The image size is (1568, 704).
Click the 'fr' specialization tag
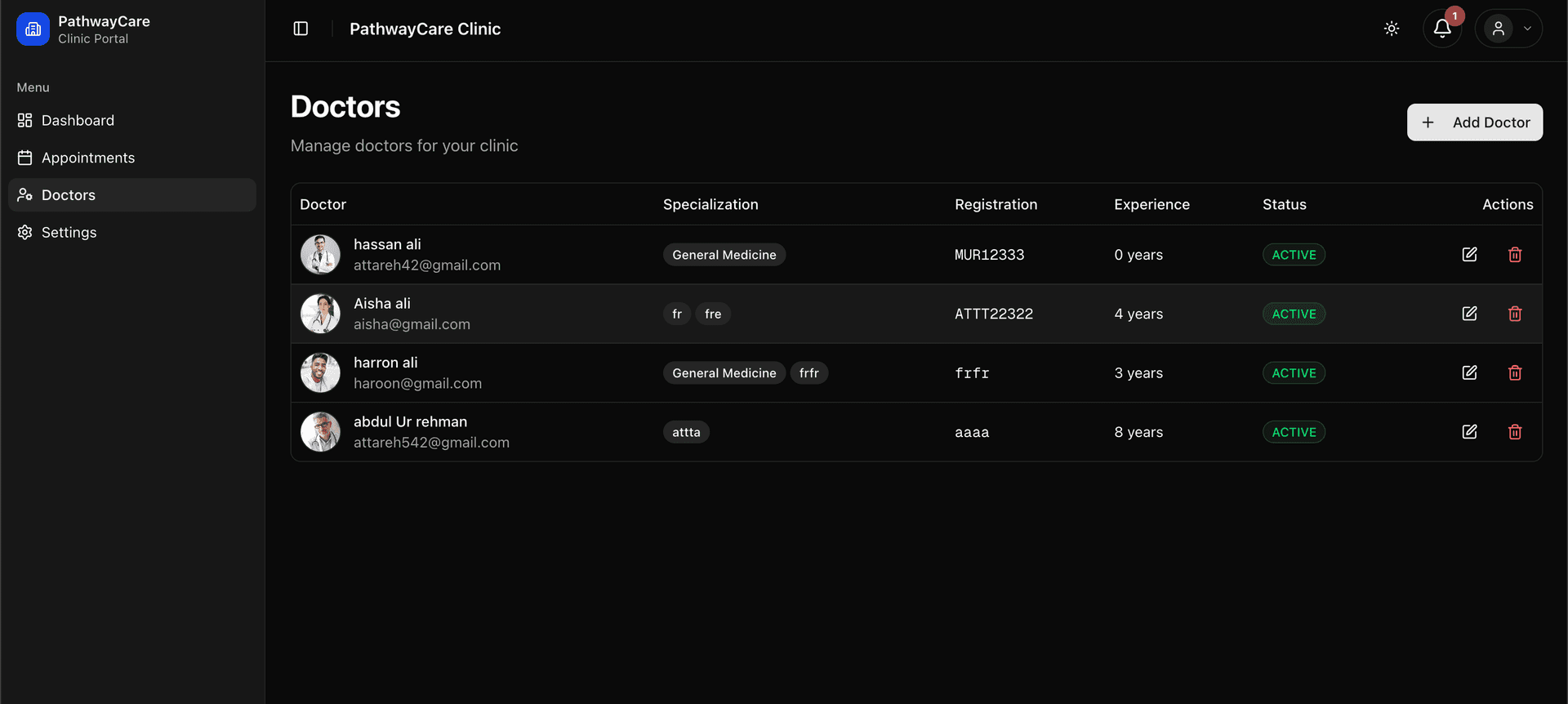[x=677, y=314]
